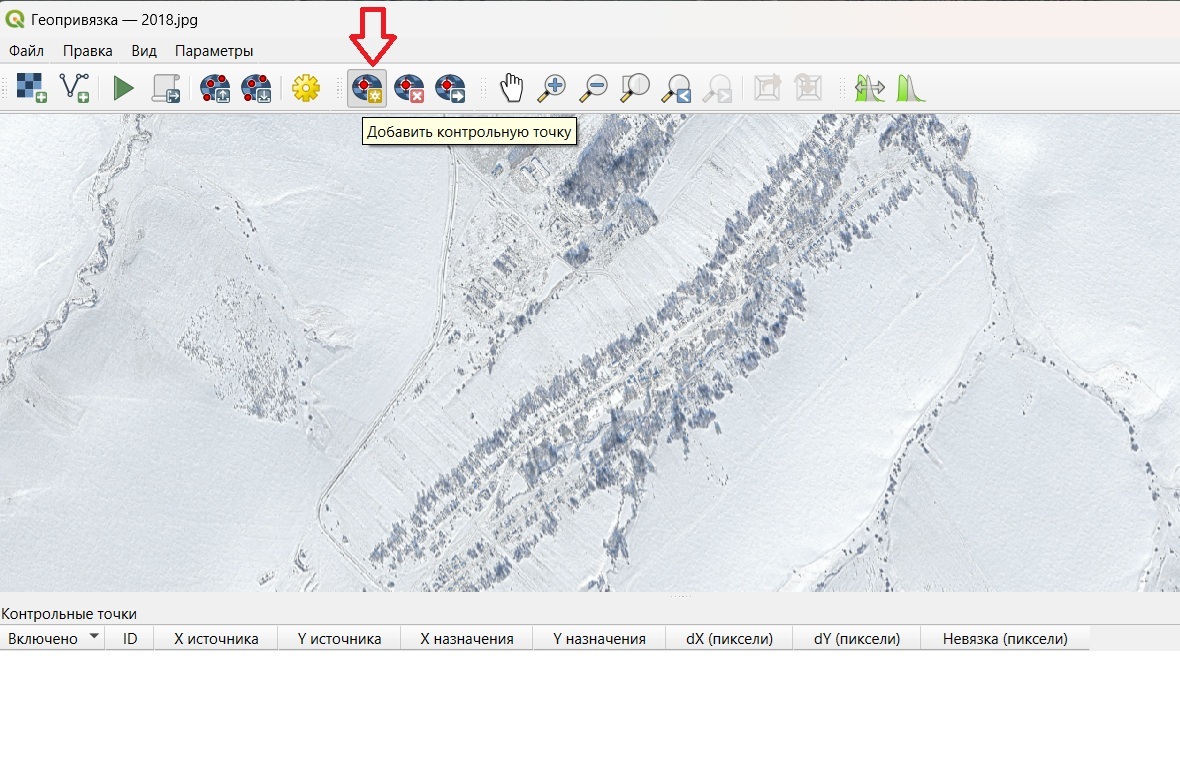Open the Файл menu

[x=26, y=51]
